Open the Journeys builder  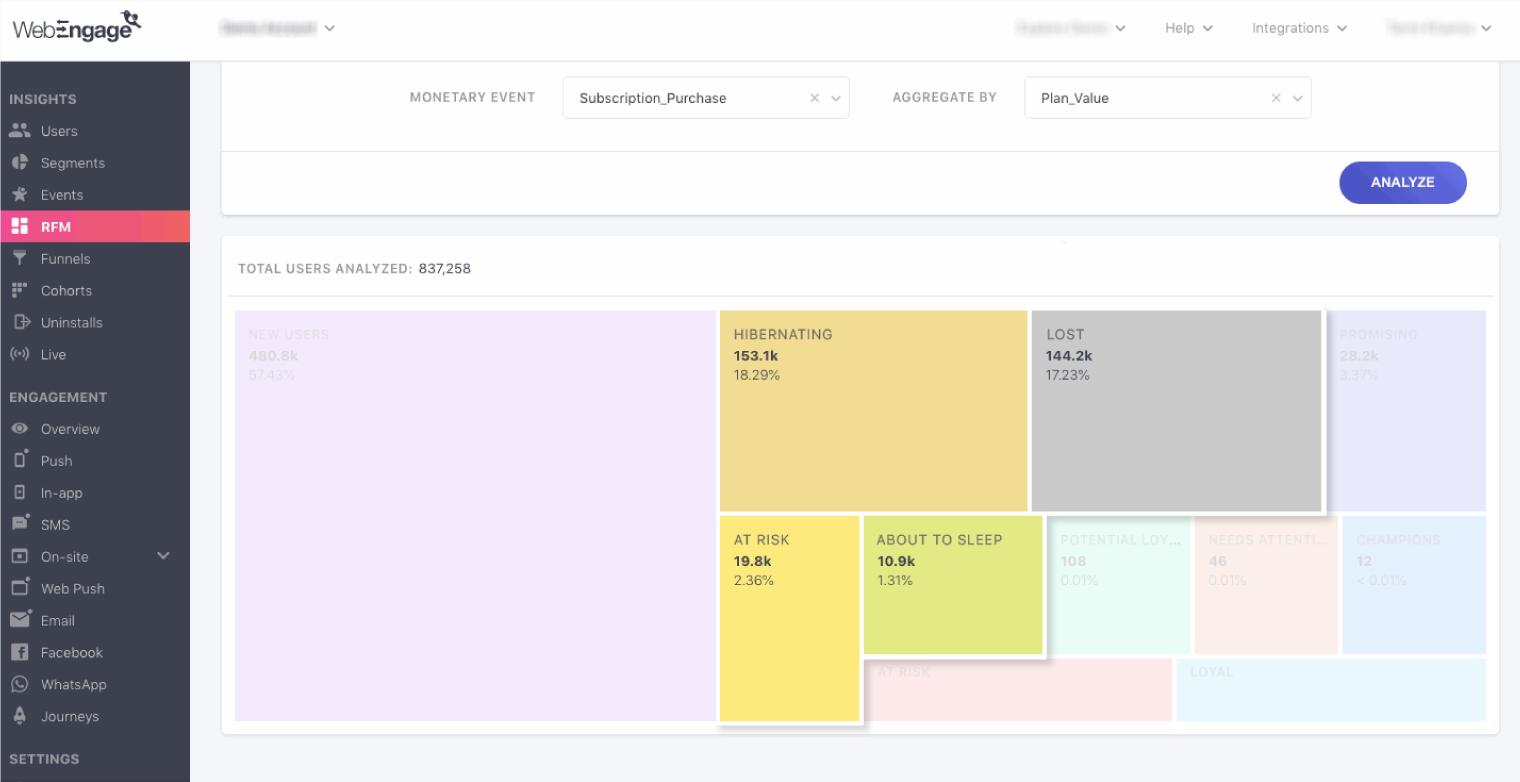[22, 716]
